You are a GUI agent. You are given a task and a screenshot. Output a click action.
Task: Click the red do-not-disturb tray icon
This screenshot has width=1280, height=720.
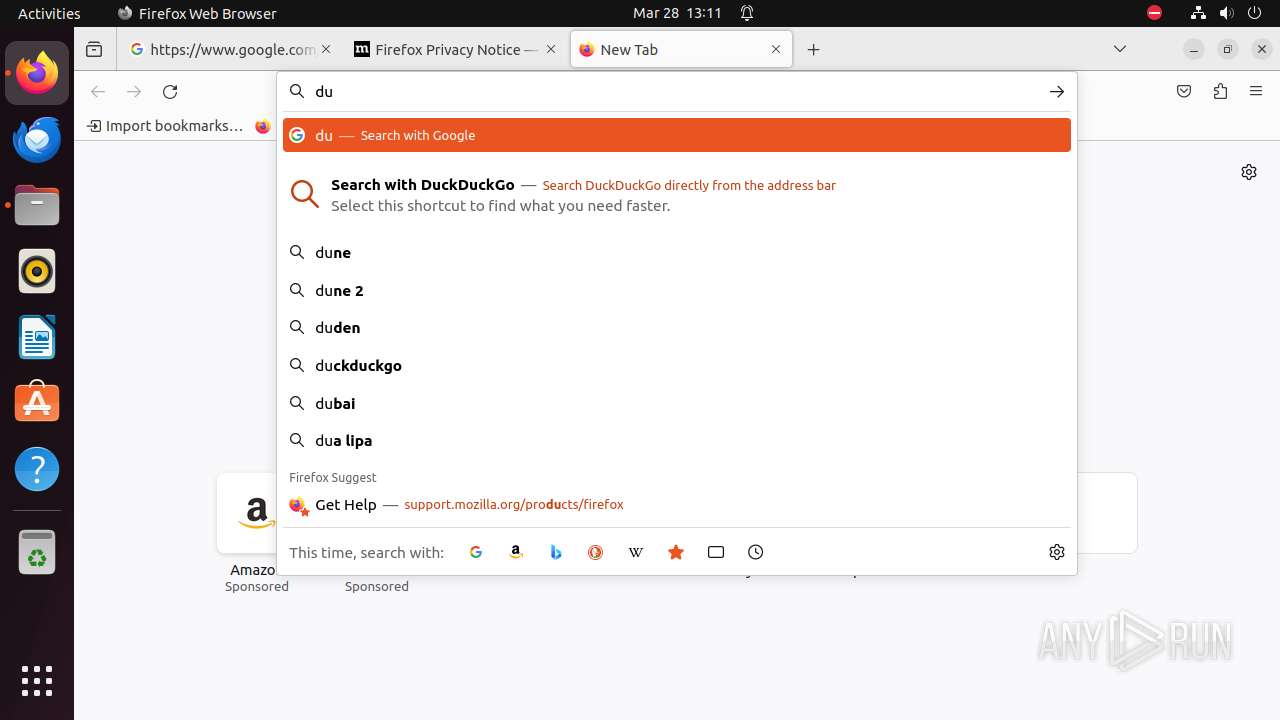point(1155,13)
